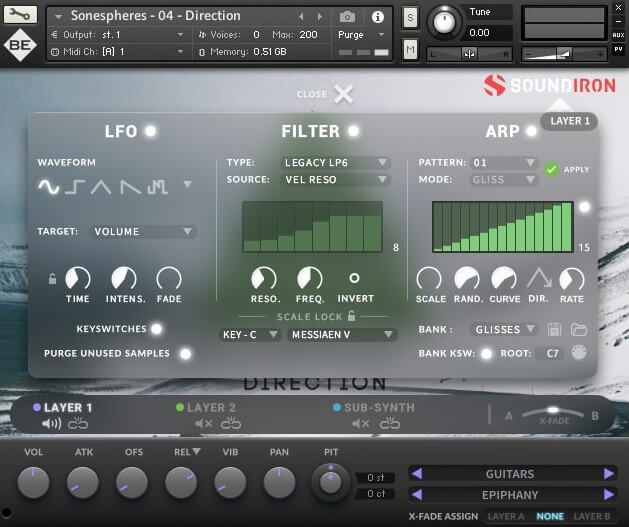Select next EPIPHANY sound arrow
Viewport: 629px width, 527px height.
point(609,495)
